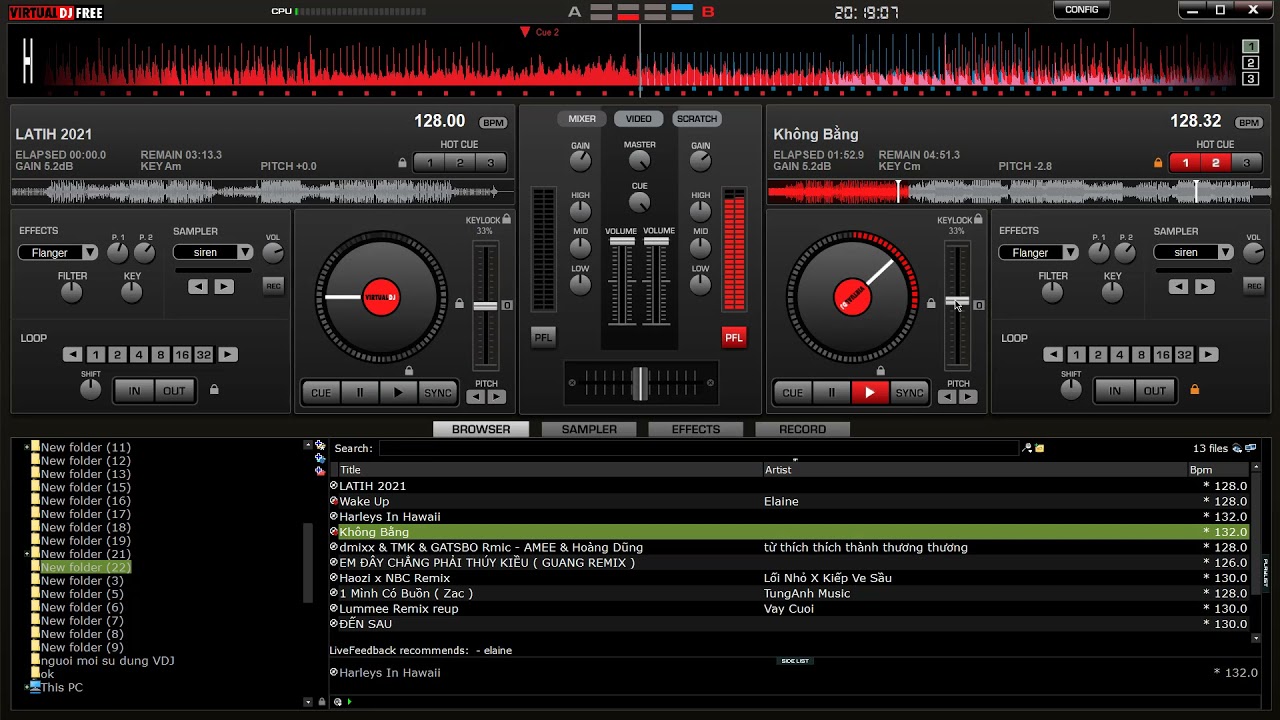Click the left channel volume fader
The image size is (1280, 720).
coord(622,241)
